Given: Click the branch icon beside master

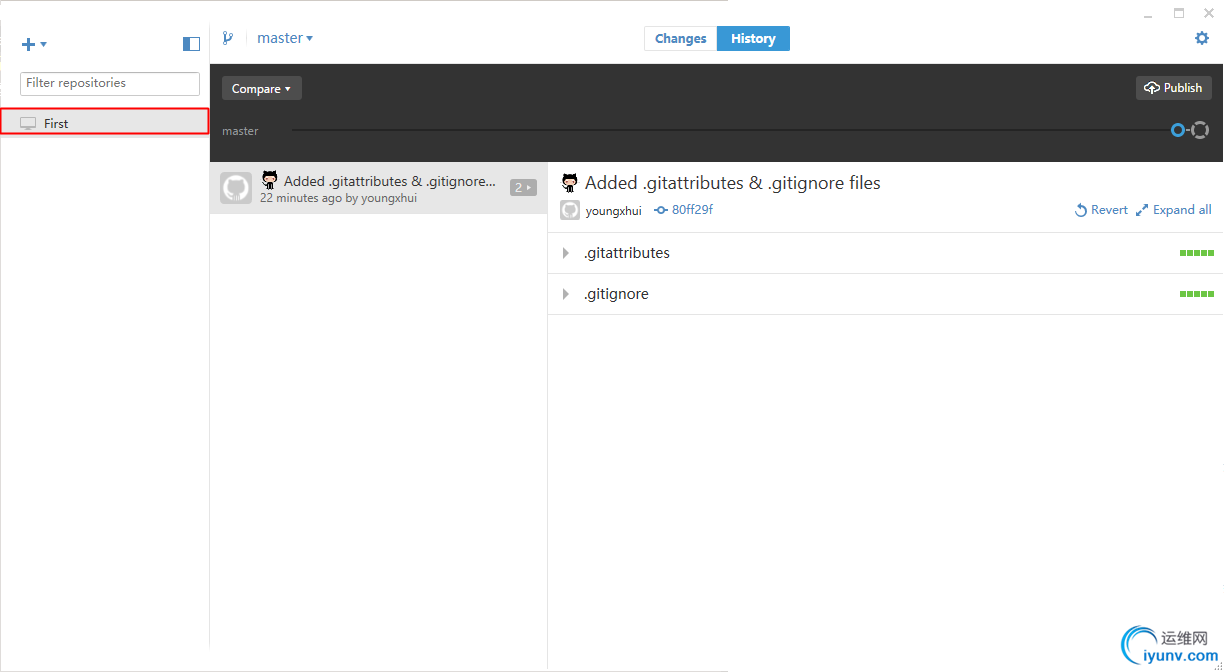Looking at the screenshot, I should [x=228, y=38].
